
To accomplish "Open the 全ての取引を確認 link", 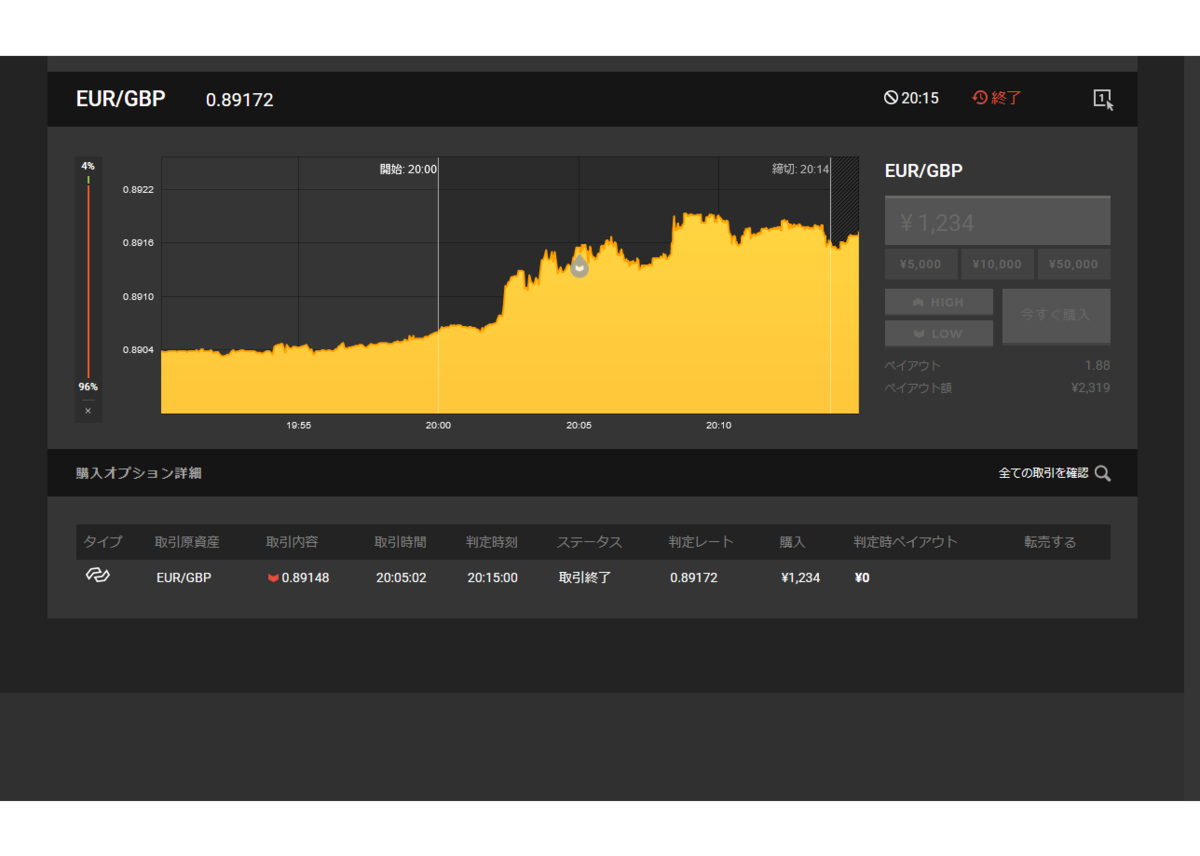I will (1043, 473).
